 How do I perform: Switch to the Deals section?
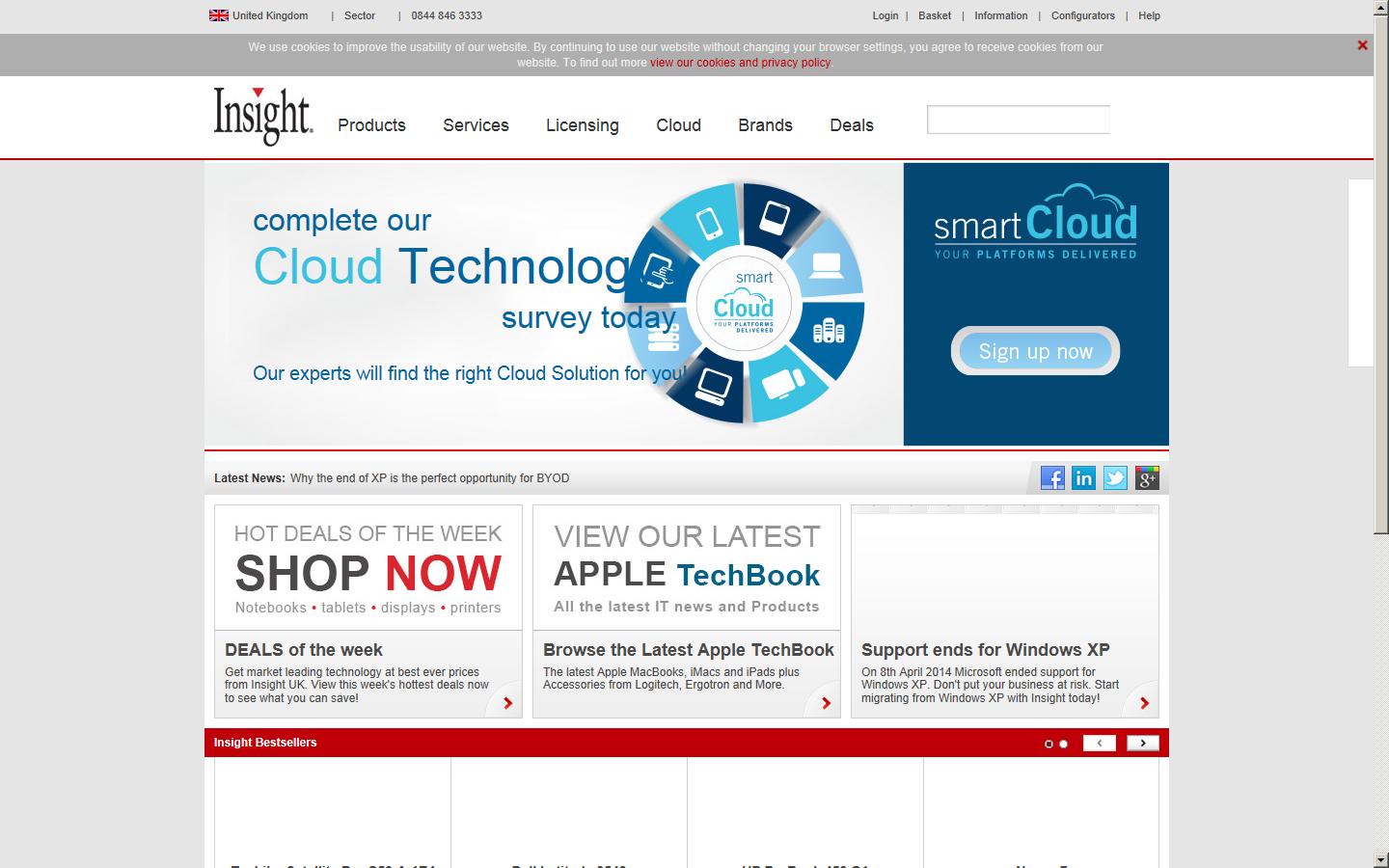851,125
